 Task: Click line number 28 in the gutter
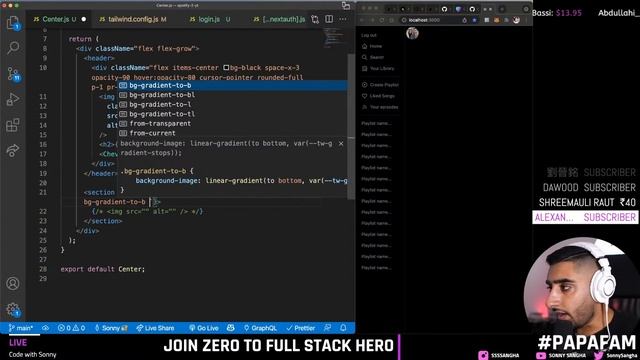pyautogui.click(x=43, y=269)
